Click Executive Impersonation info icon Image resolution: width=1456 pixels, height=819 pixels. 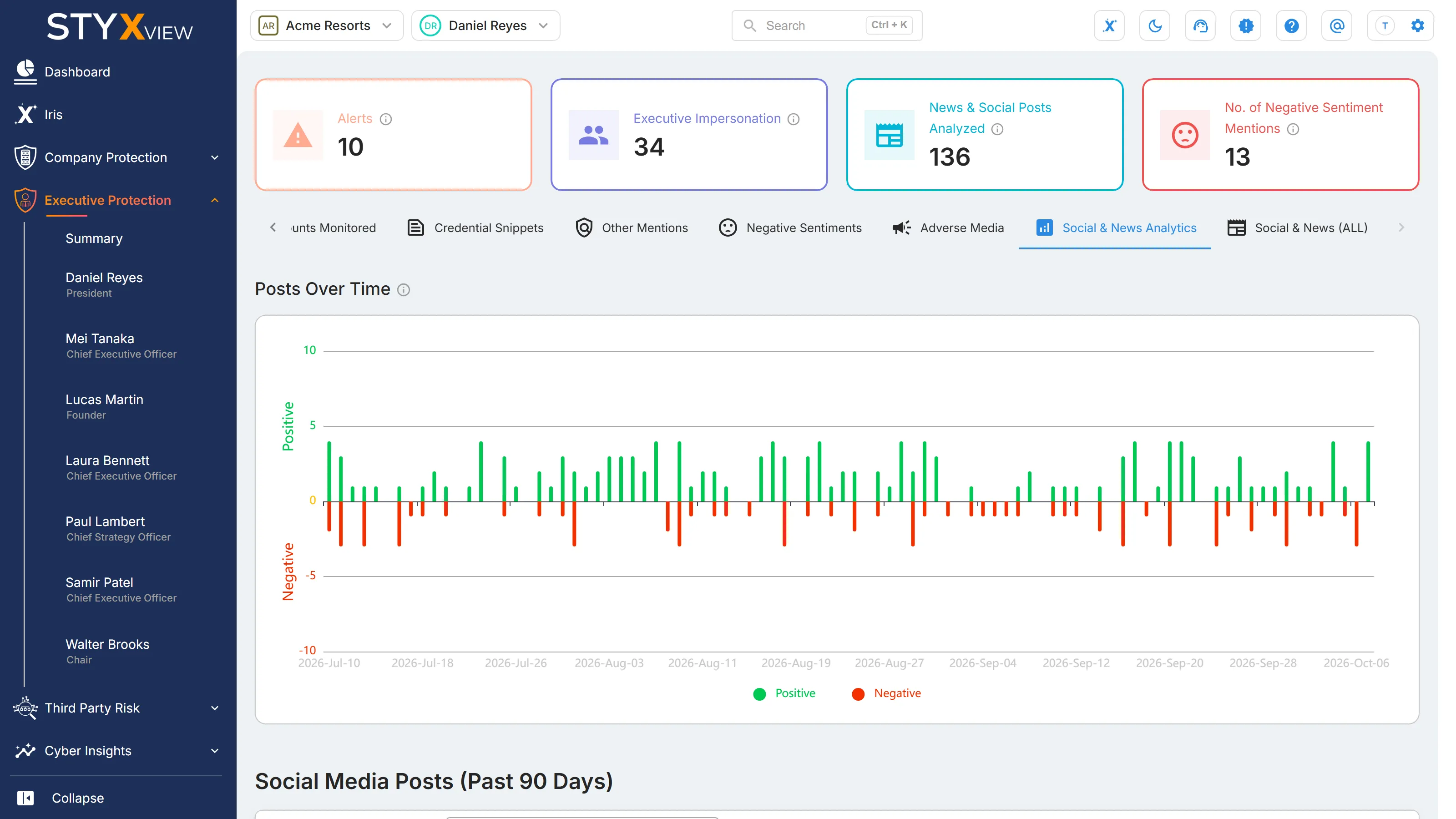point(794,119)
